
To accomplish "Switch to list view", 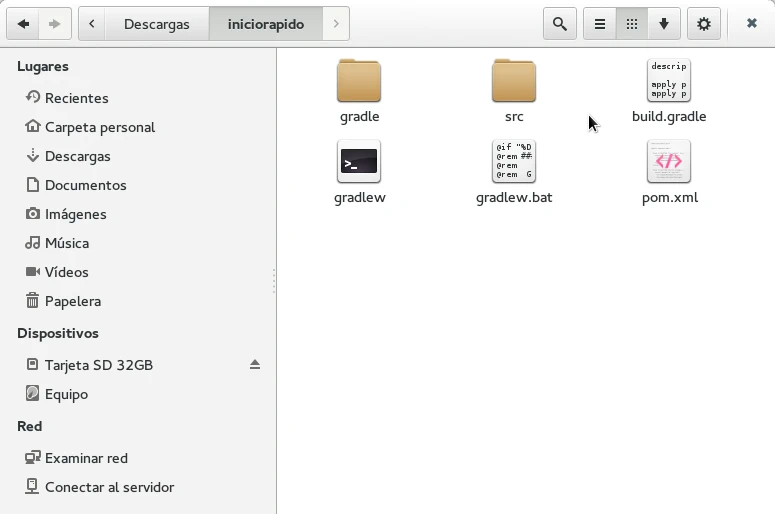I will point(600,24).
